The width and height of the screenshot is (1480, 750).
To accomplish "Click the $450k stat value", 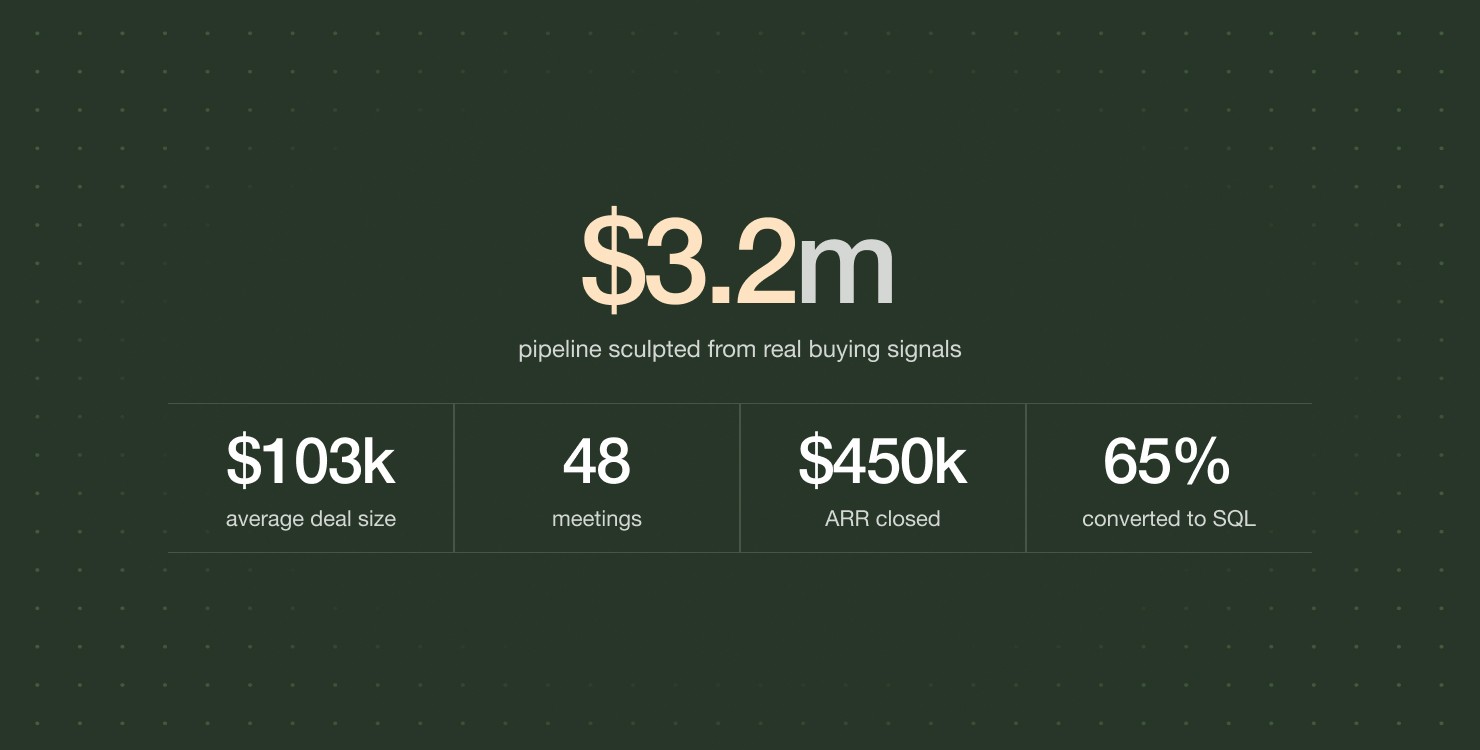I will click(883, 461).
